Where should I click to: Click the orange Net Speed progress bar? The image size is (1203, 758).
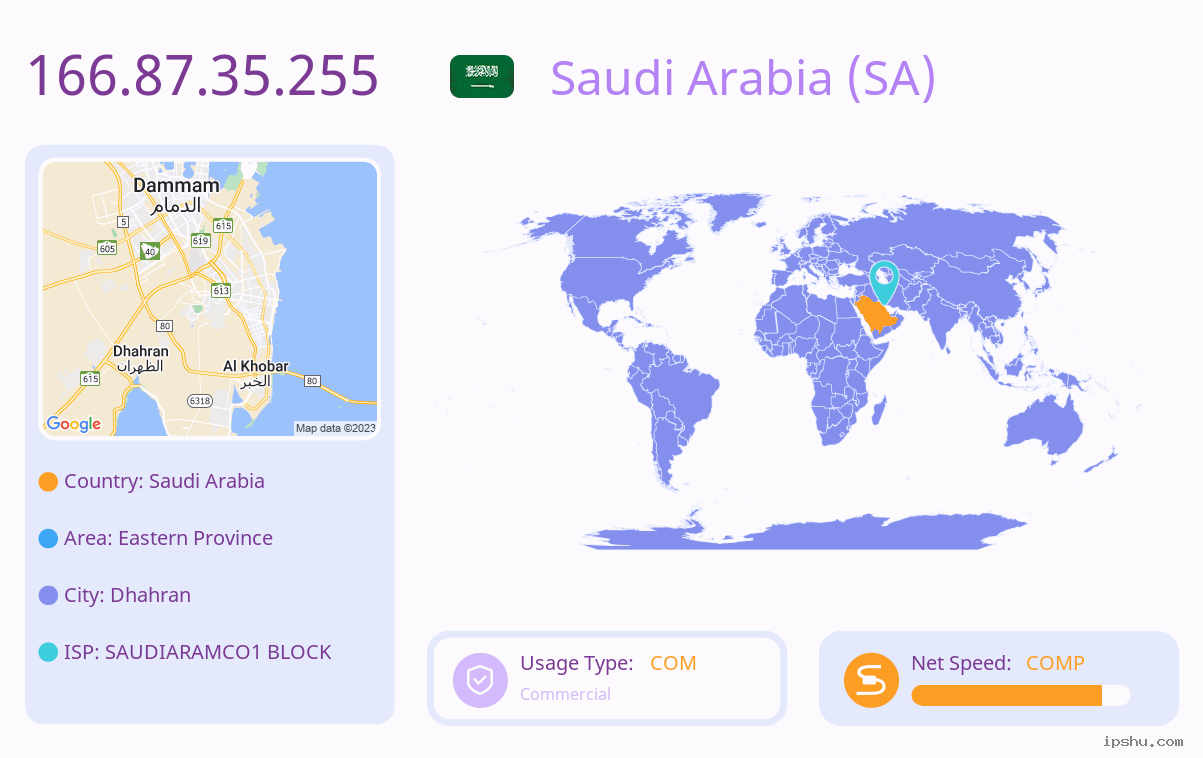coord(1021,696)
